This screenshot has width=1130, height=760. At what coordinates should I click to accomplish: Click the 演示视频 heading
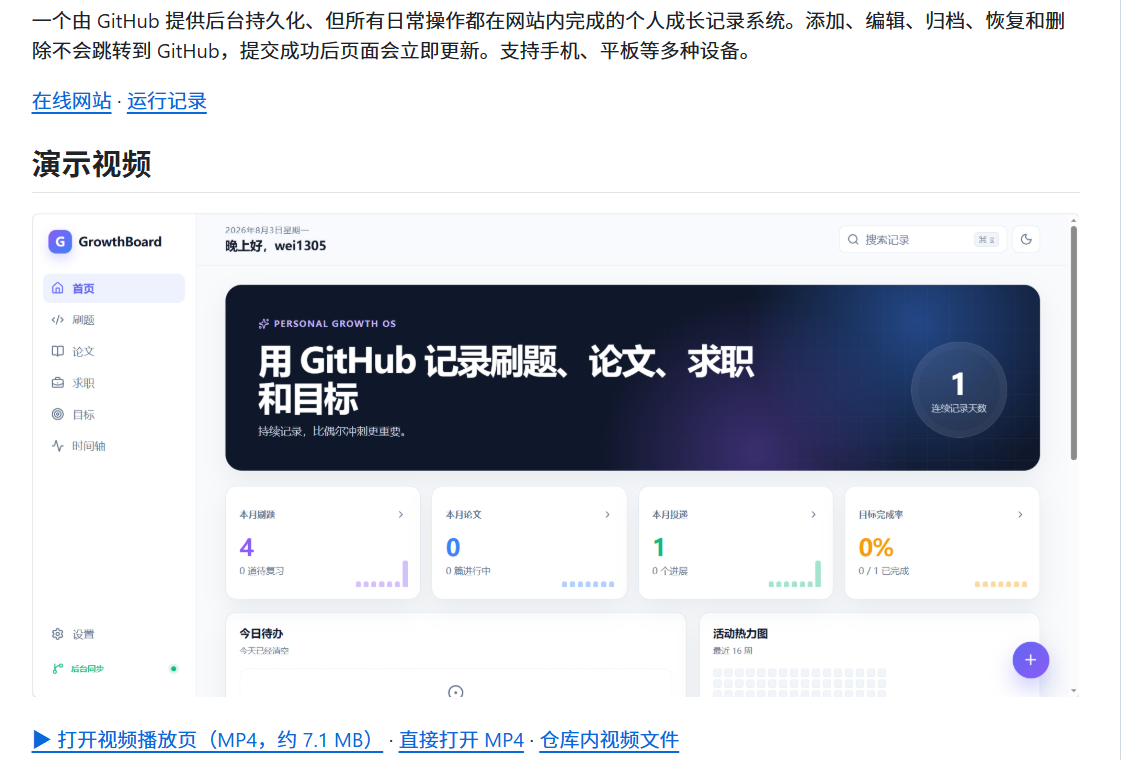[92, 164]
